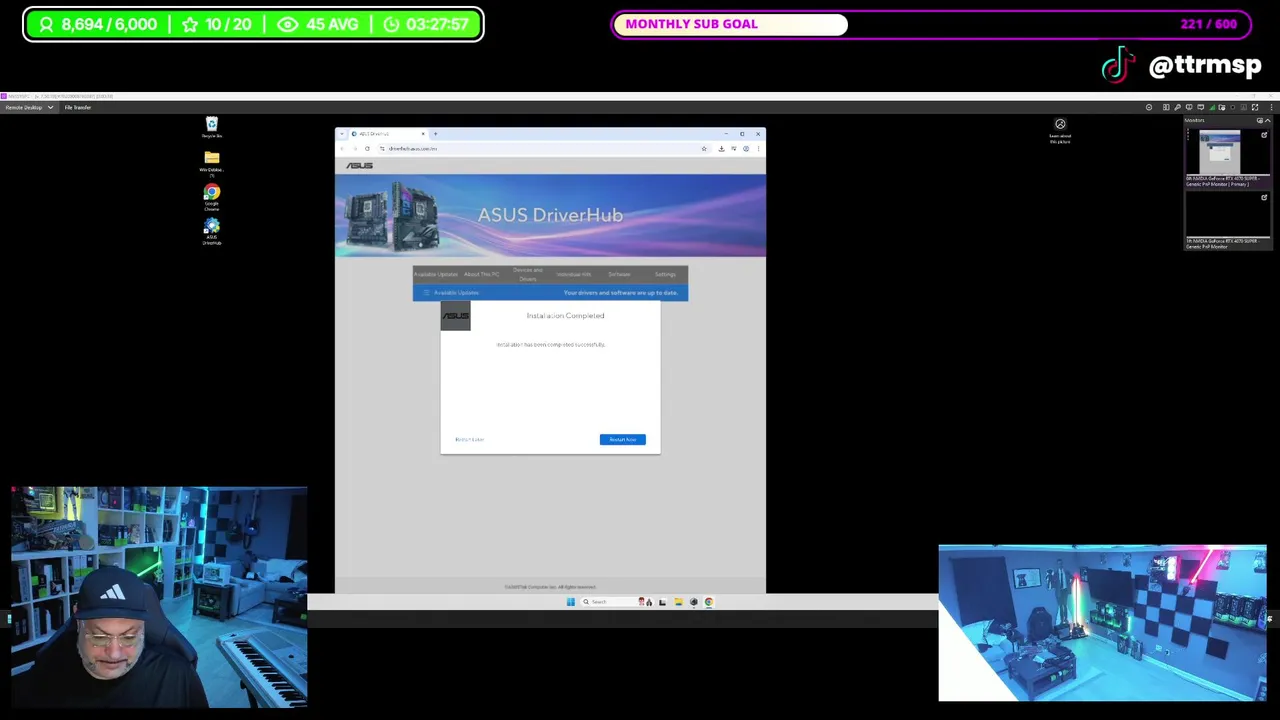Open Chrome downloads icon
This screenshot has width=1280, height=720.
click(x=721, y=149)
